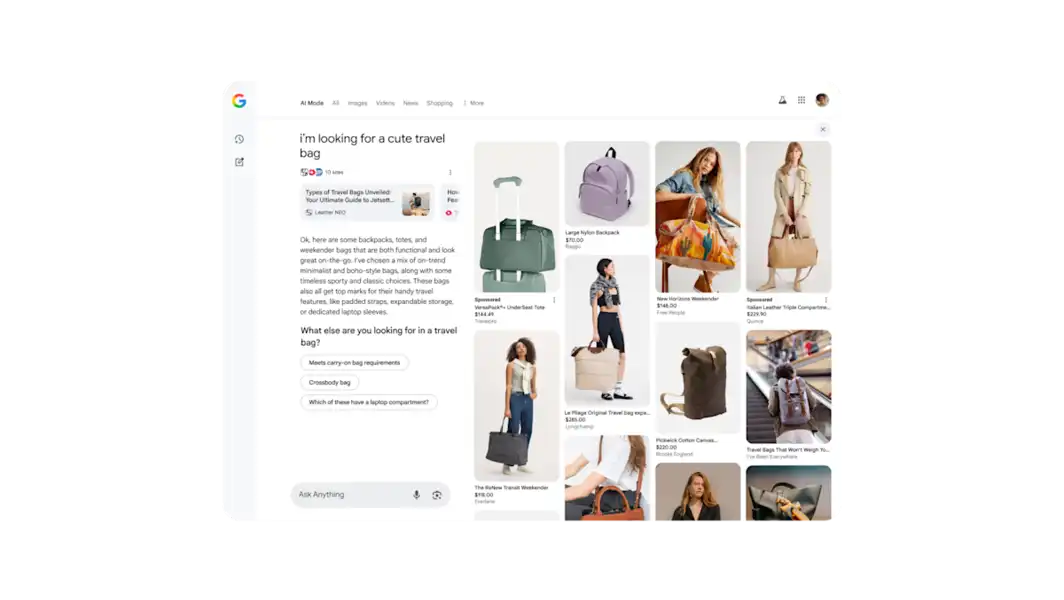1064x600 pixels.
Task: Expand the More navigation menu
Action: coord(476,103)
